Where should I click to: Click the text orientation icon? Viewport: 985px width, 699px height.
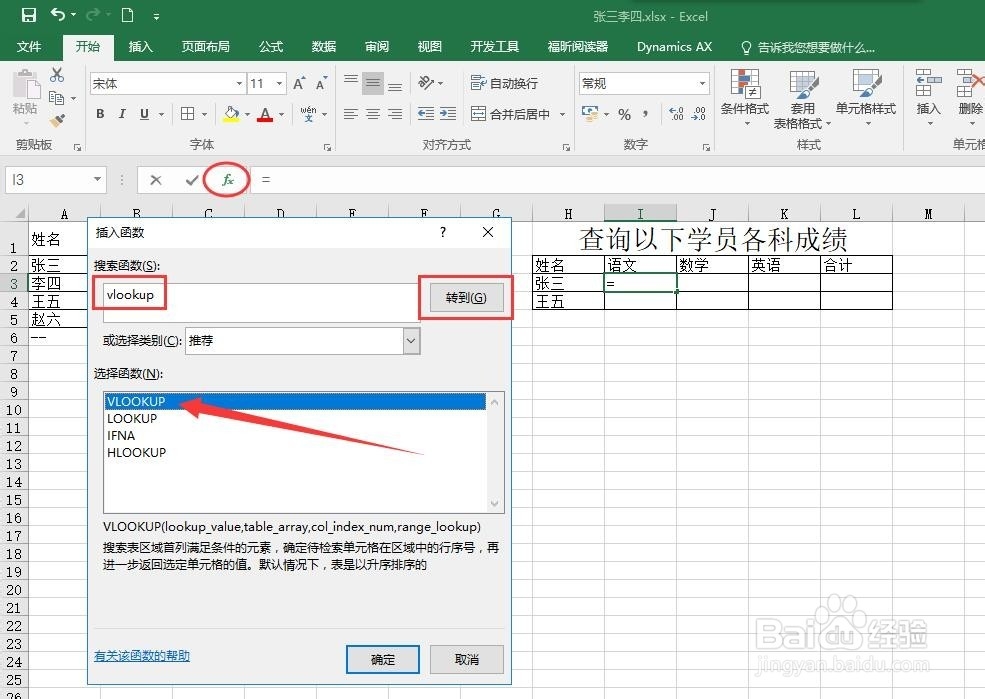click(x=427, y=82)
